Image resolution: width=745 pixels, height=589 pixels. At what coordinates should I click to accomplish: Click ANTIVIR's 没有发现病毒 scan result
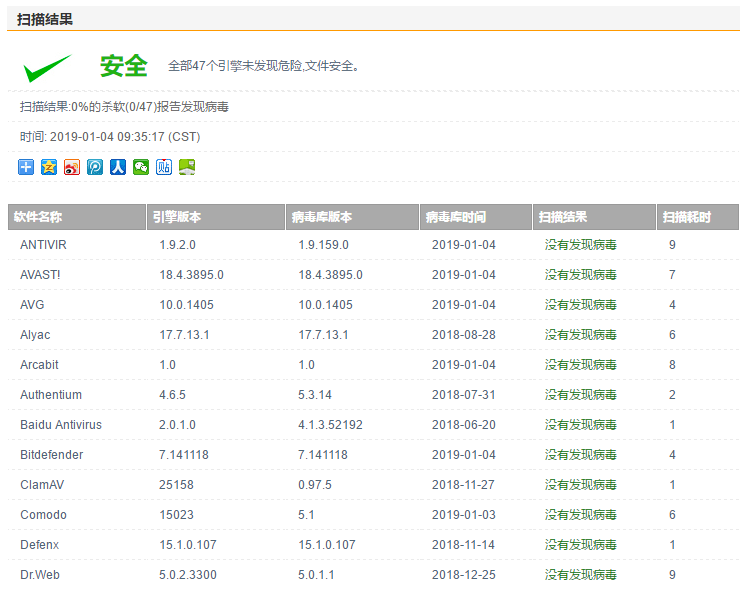[x=580, y=245]
